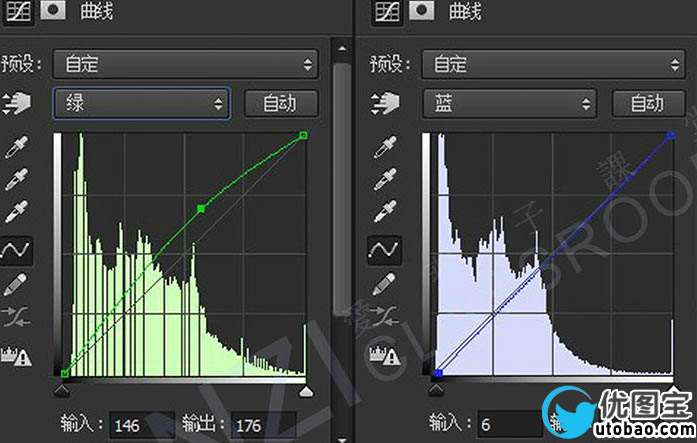The height and width of the screenshot is (443, 697).
Task: Pick white point eyedropper in blue curves panel
Action: click(x=385, y=211)
